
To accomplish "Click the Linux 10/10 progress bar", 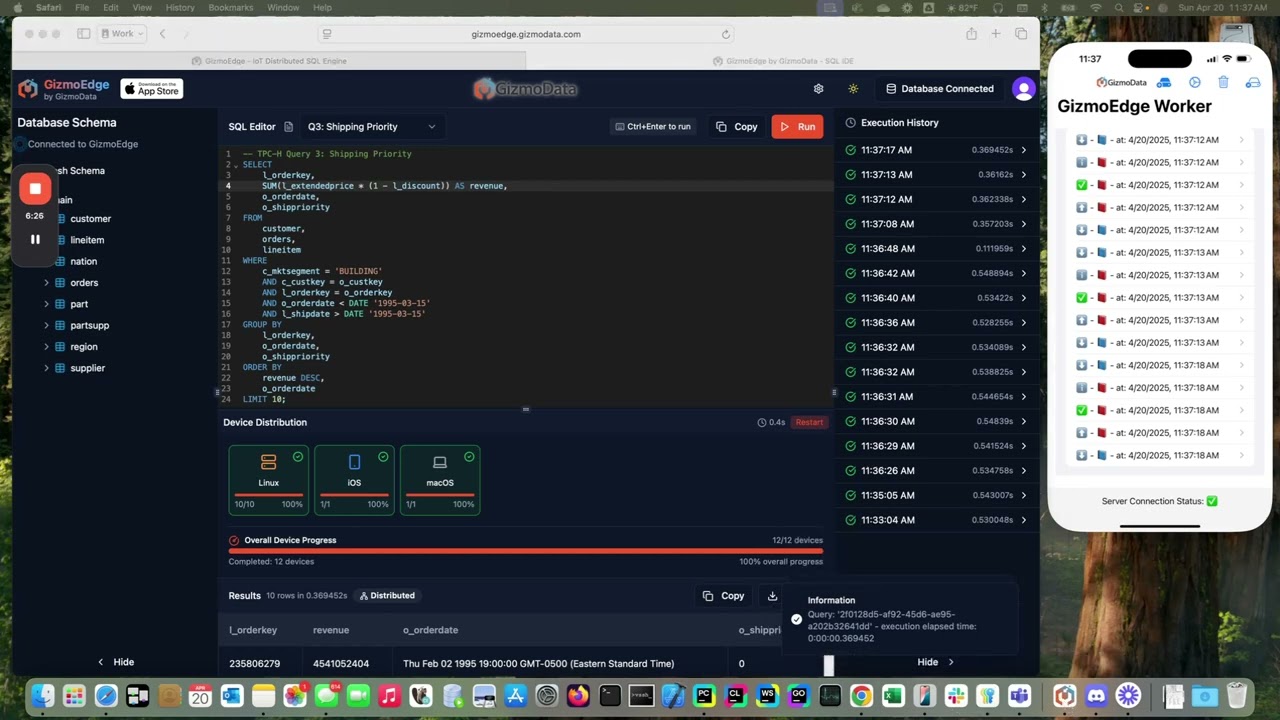I will point(268,495).
